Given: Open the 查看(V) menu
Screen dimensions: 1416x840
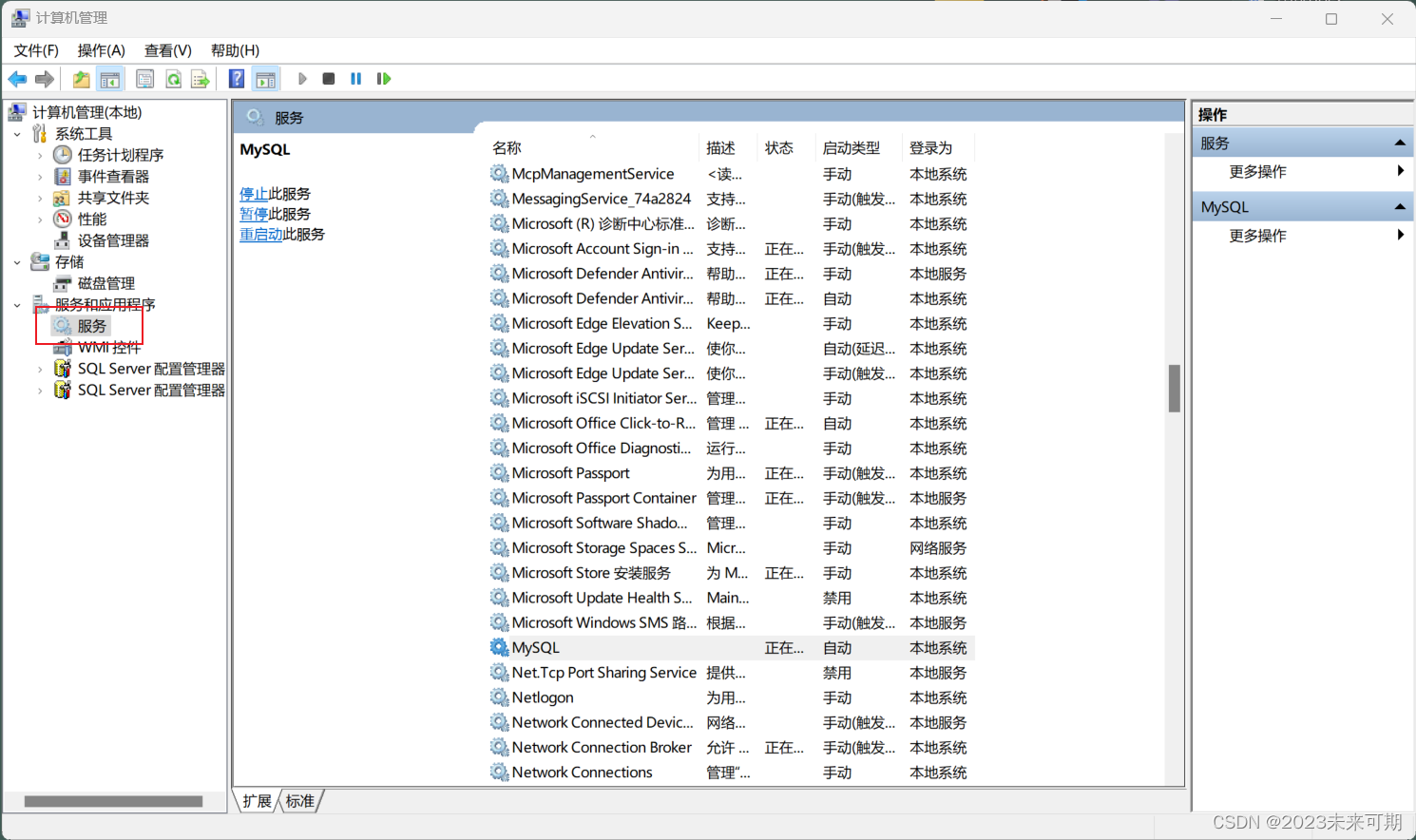Looking at the screenshot, I should pyautogui.click(x=167, y=50).
